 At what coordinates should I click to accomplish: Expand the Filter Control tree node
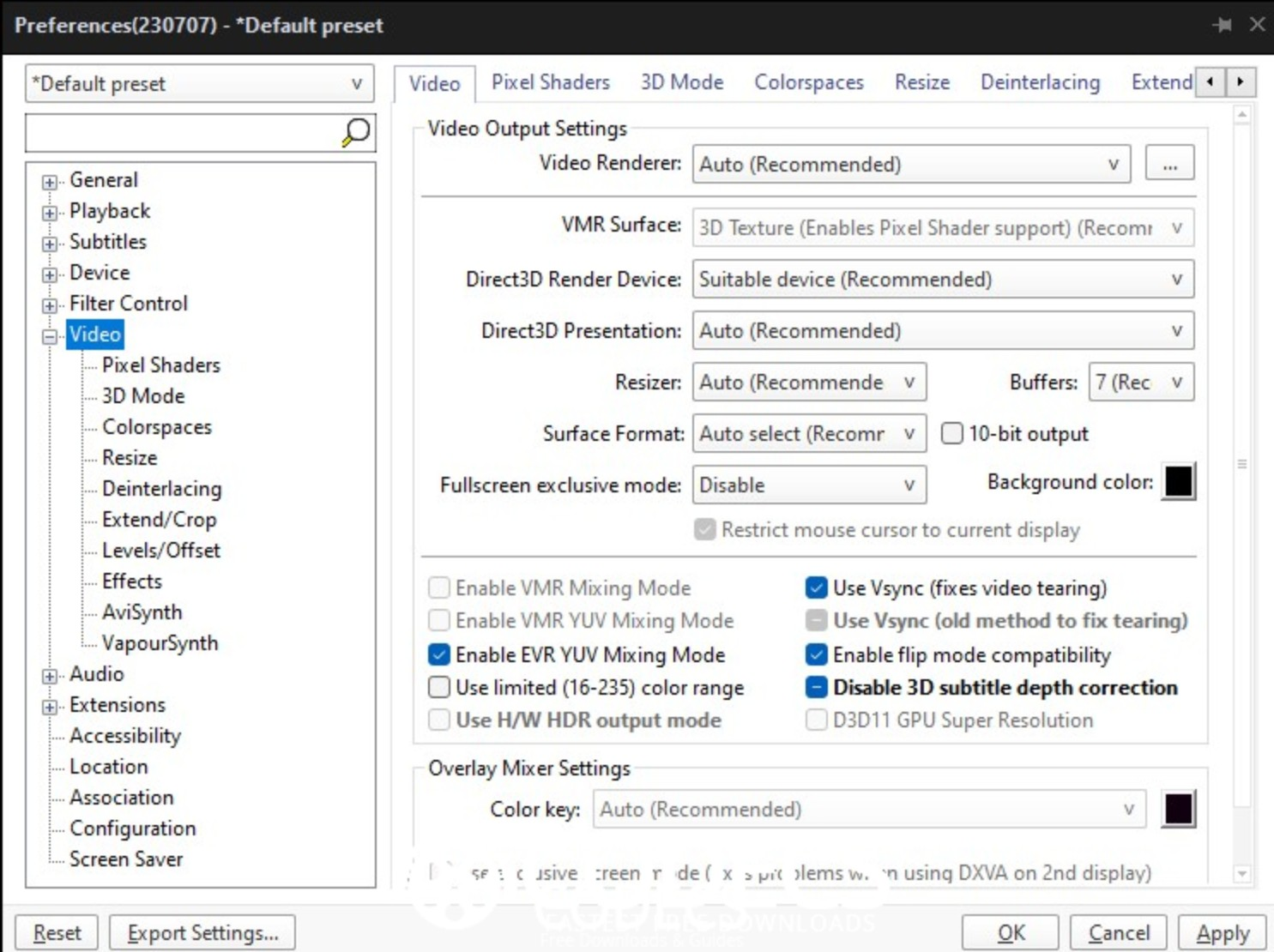pos(50,305)
